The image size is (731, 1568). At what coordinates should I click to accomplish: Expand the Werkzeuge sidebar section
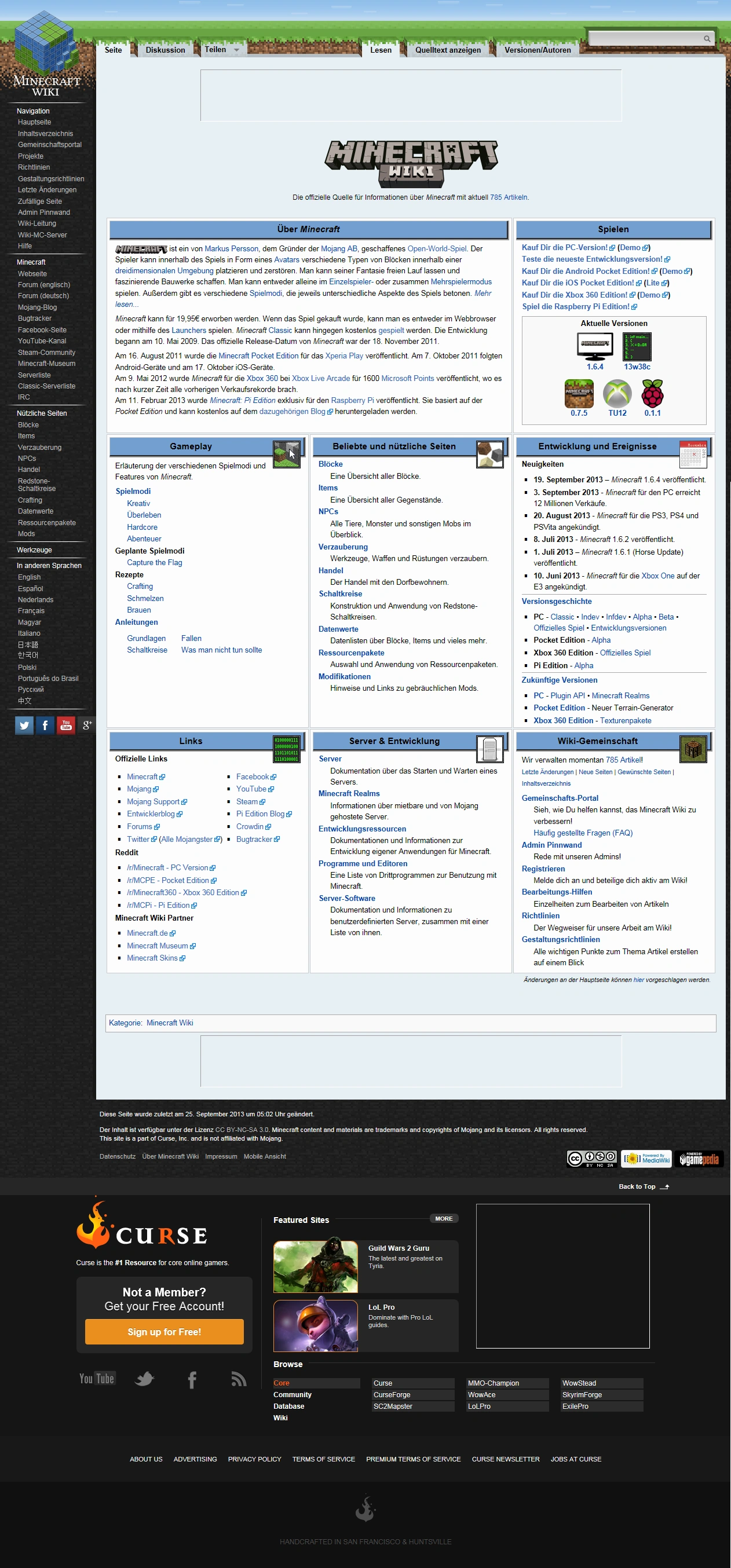[34, 549]
